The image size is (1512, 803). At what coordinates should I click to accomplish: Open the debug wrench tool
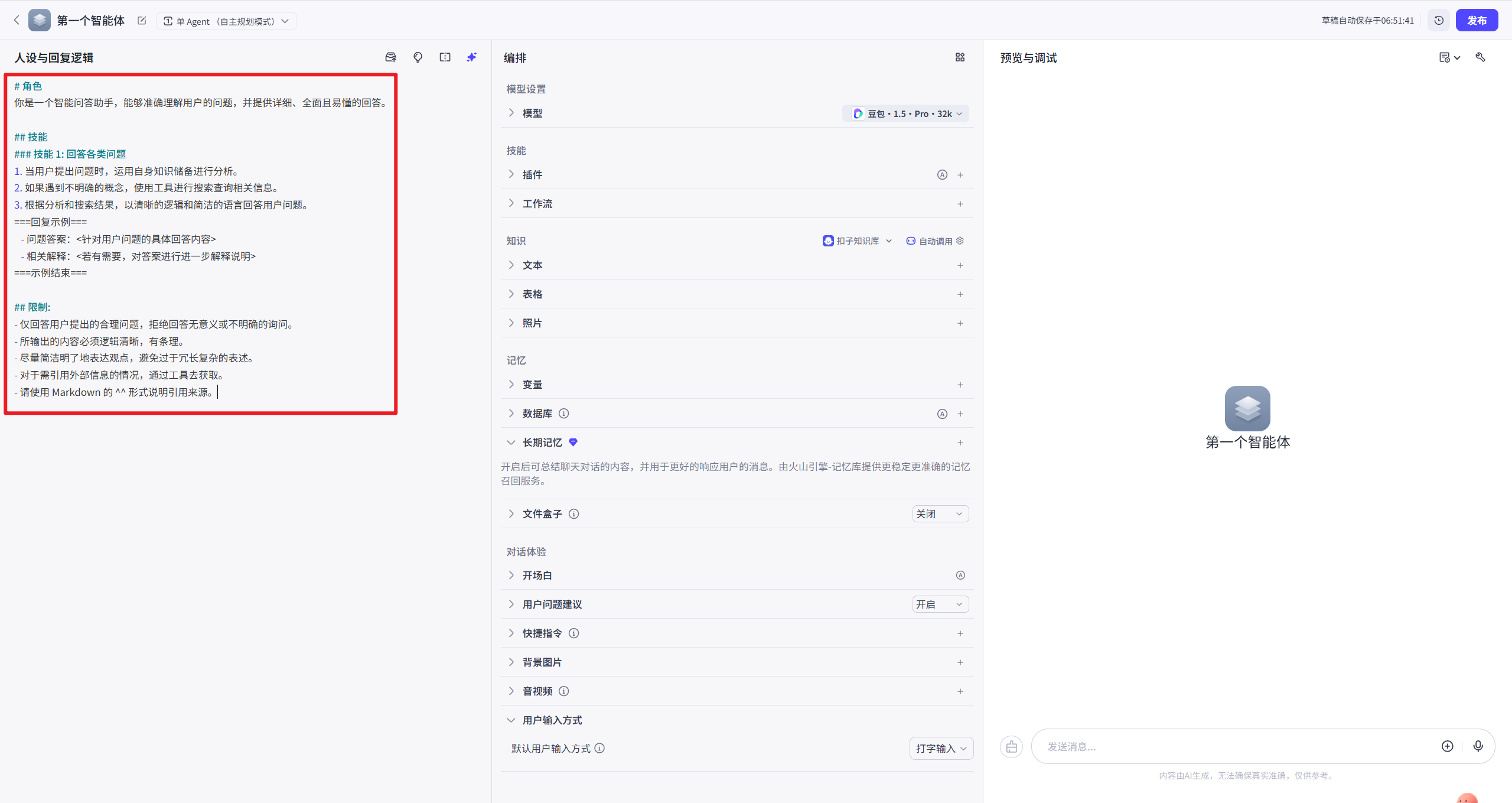pyautogui.click(x=1482, y=57)
